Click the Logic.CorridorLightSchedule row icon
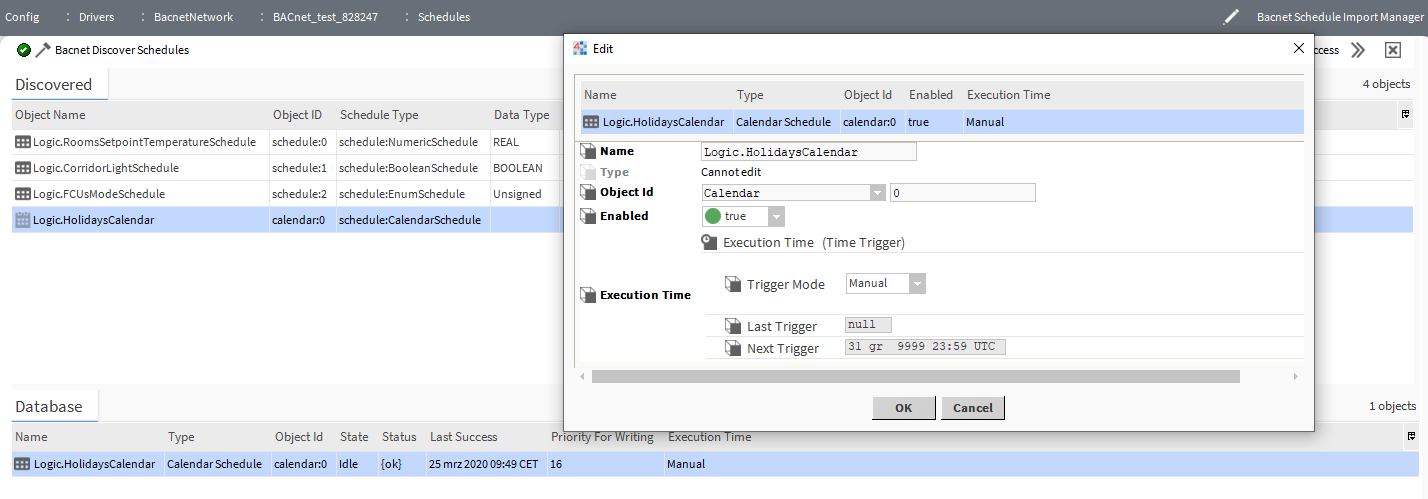1428x499 pixels. [22, 168]
